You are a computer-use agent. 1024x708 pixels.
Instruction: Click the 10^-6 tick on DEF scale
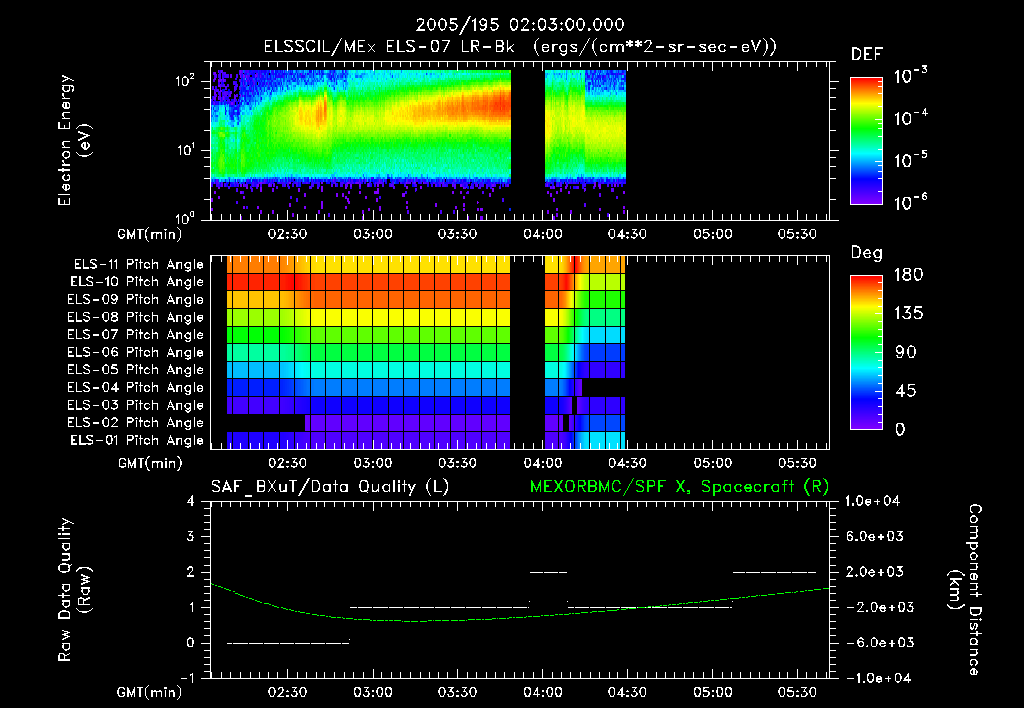(x=911, y=202)
